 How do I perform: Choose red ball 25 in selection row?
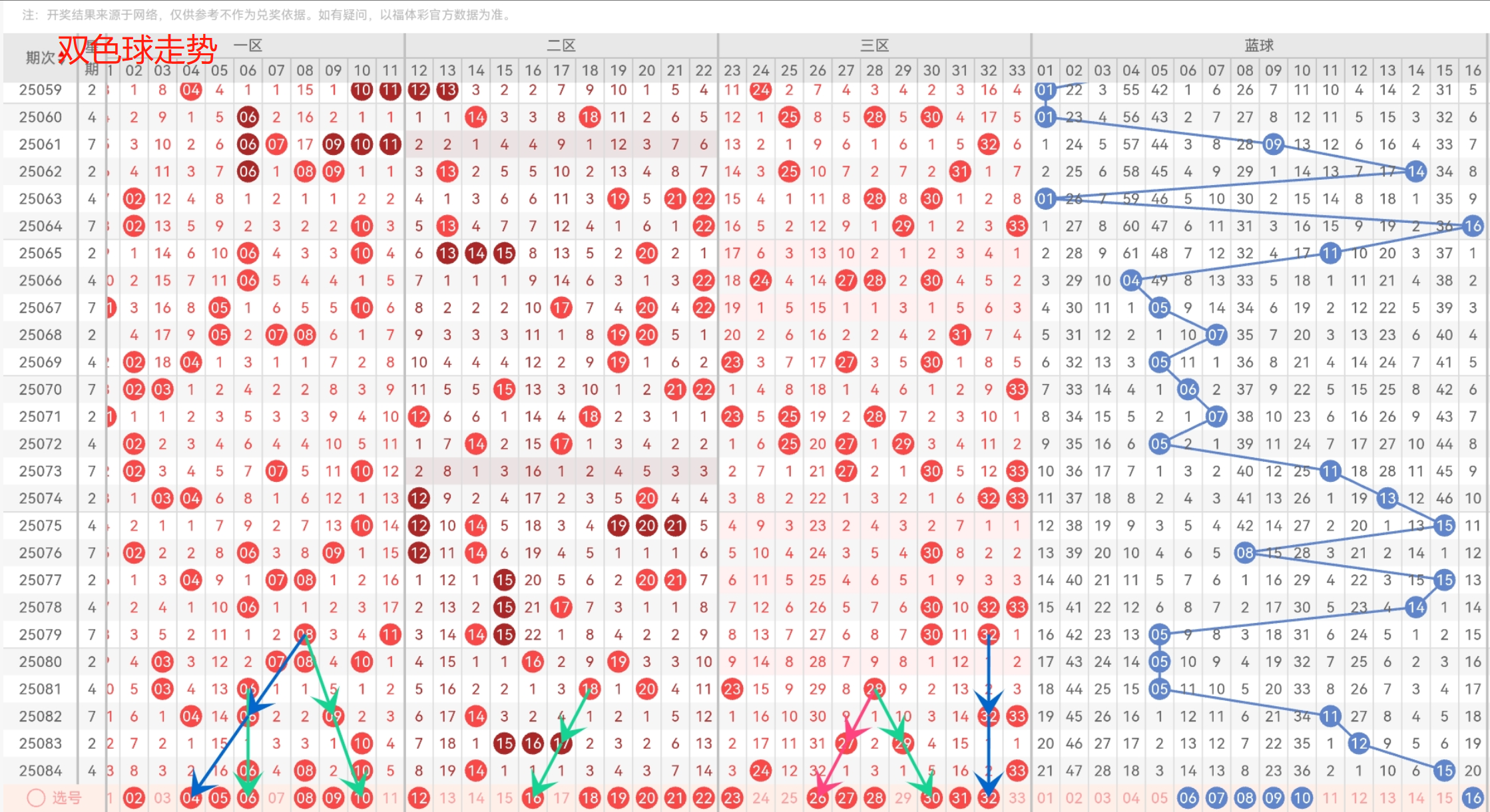(789, 797)
